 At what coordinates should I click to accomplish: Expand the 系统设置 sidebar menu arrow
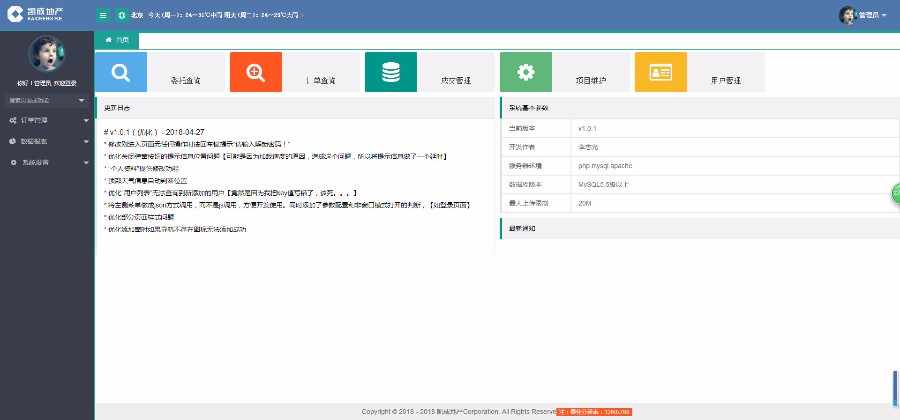(86, 163)
